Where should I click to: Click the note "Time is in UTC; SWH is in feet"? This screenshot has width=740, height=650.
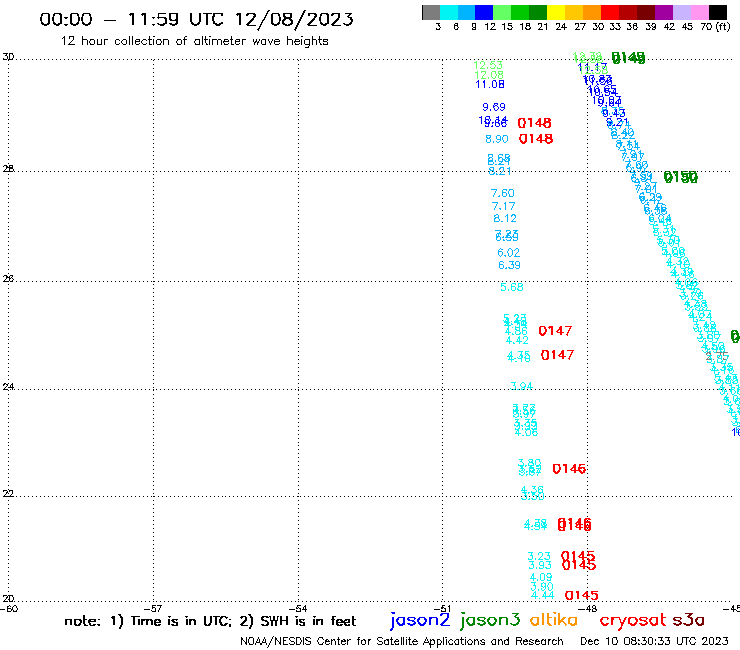click(x=210, y=621)
